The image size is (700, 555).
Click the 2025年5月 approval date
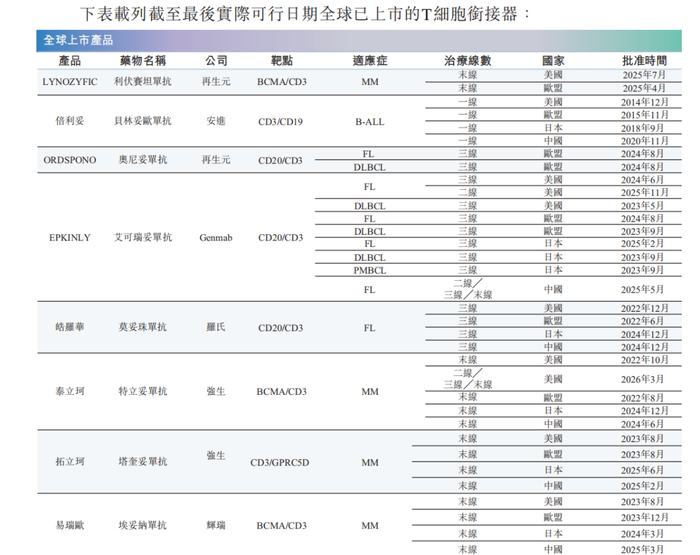(x=642, y=290)
